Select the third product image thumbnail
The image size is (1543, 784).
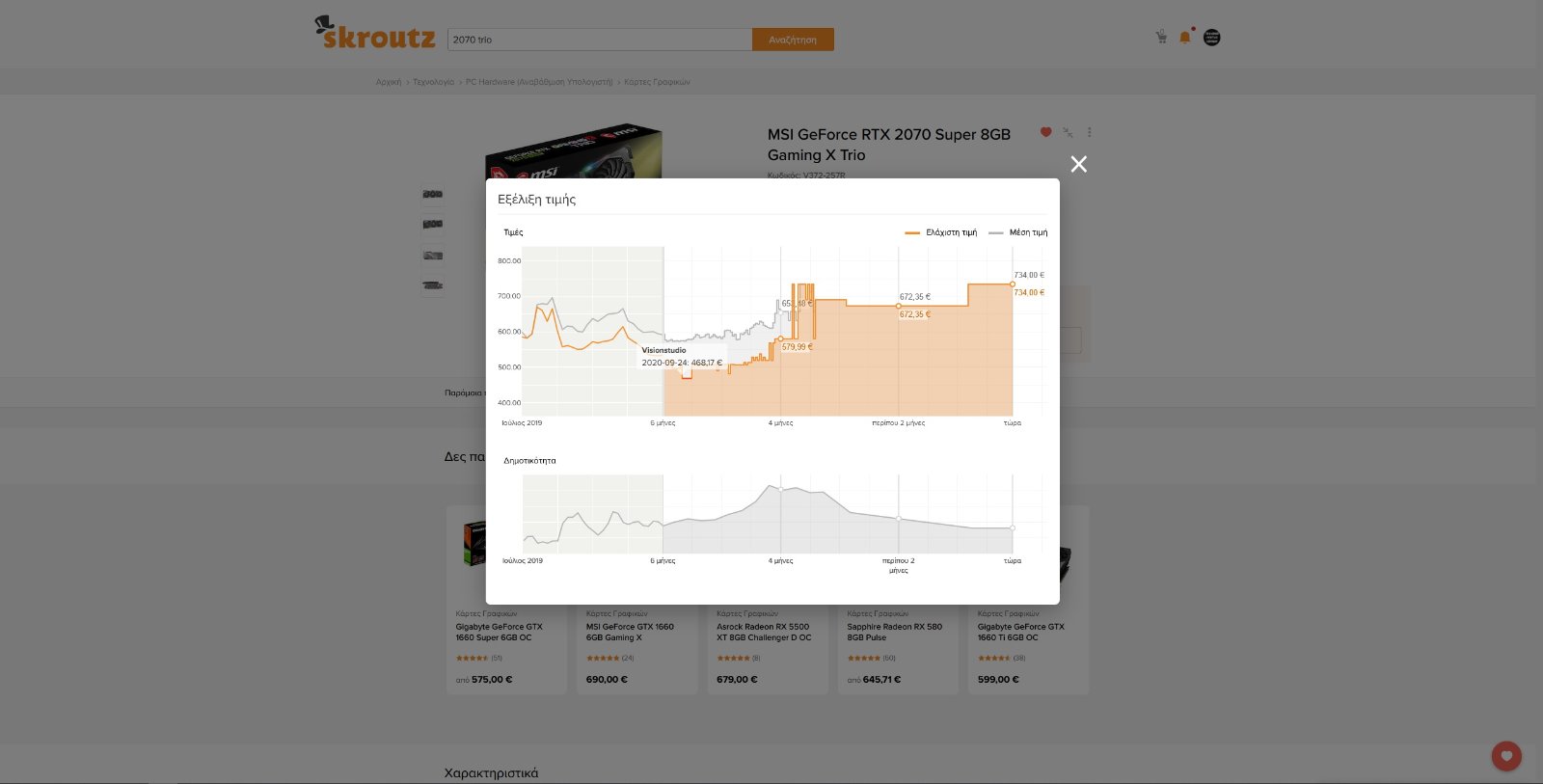433,256
